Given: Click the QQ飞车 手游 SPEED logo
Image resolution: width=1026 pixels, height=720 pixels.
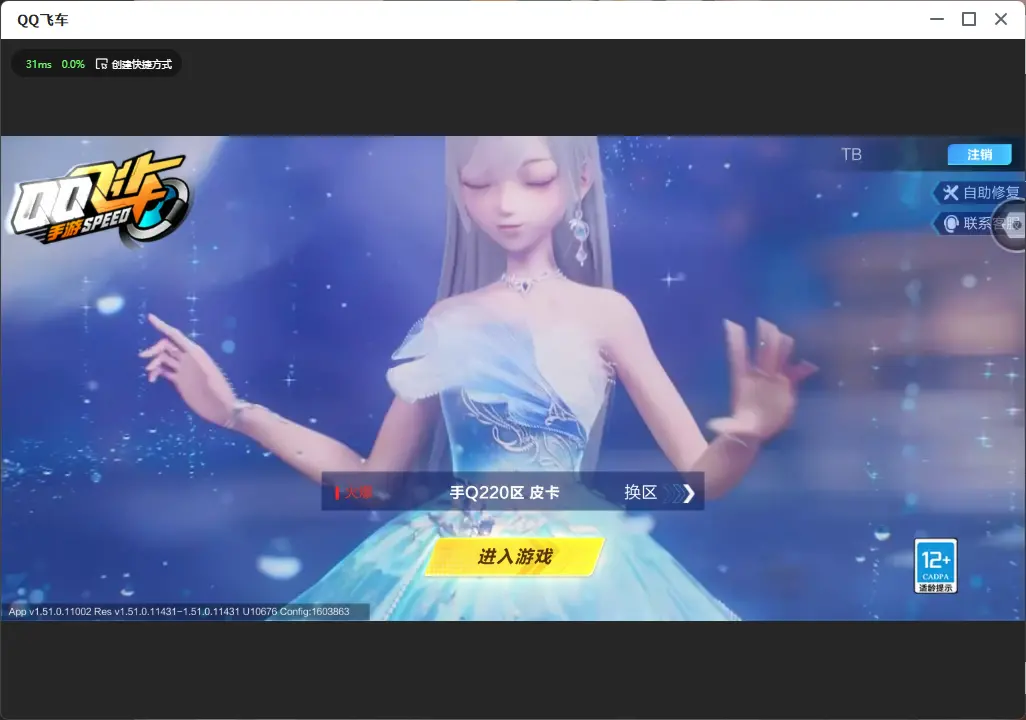Looking at the screenshot, I should coord(98,198).
